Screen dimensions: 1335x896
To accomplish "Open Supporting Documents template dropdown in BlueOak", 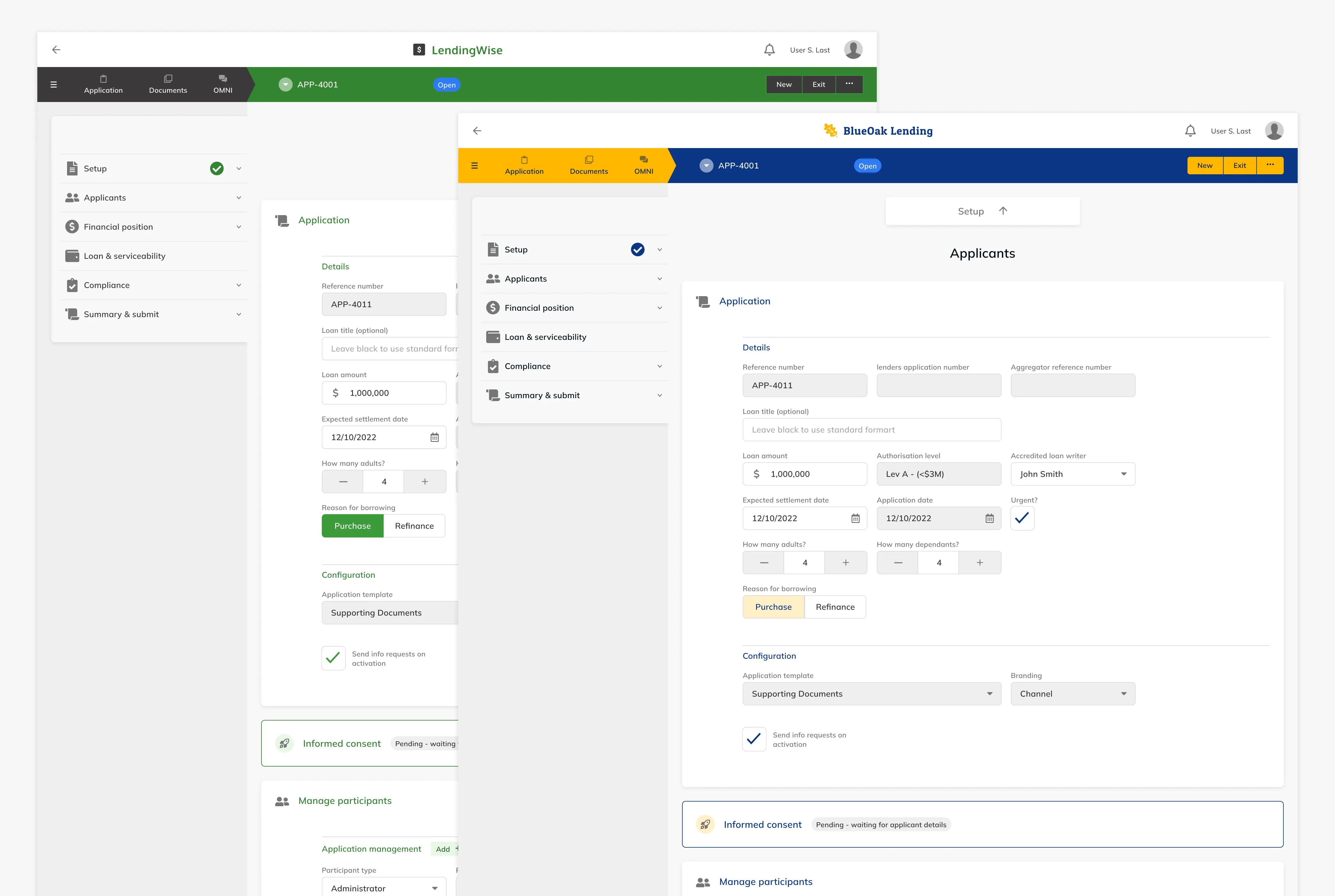I will tap(872, 694).
